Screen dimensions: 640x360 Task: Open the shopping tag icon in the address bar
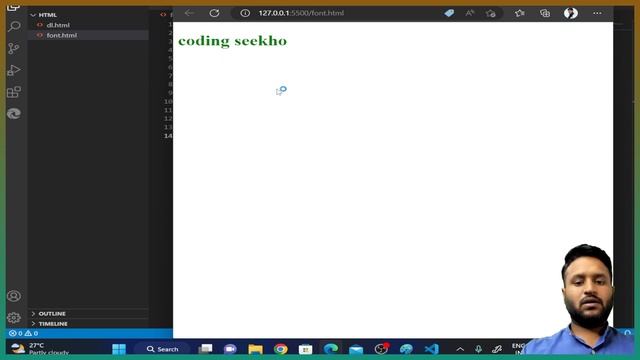click(x=449, y=13)
